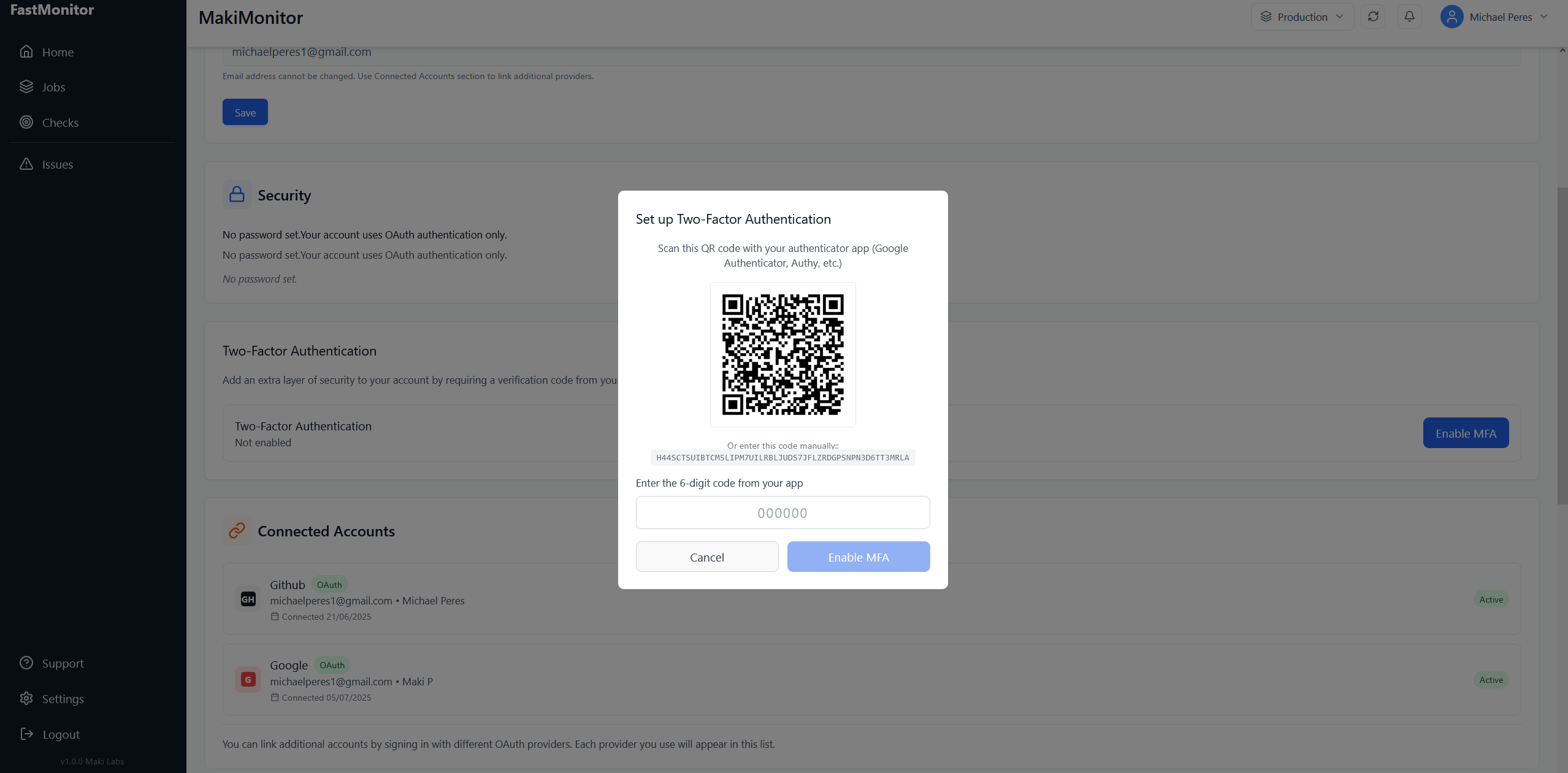Click Logout in the sidebar
The width and height of the screenshot is (1568, 773).
(x=60, y=734)
